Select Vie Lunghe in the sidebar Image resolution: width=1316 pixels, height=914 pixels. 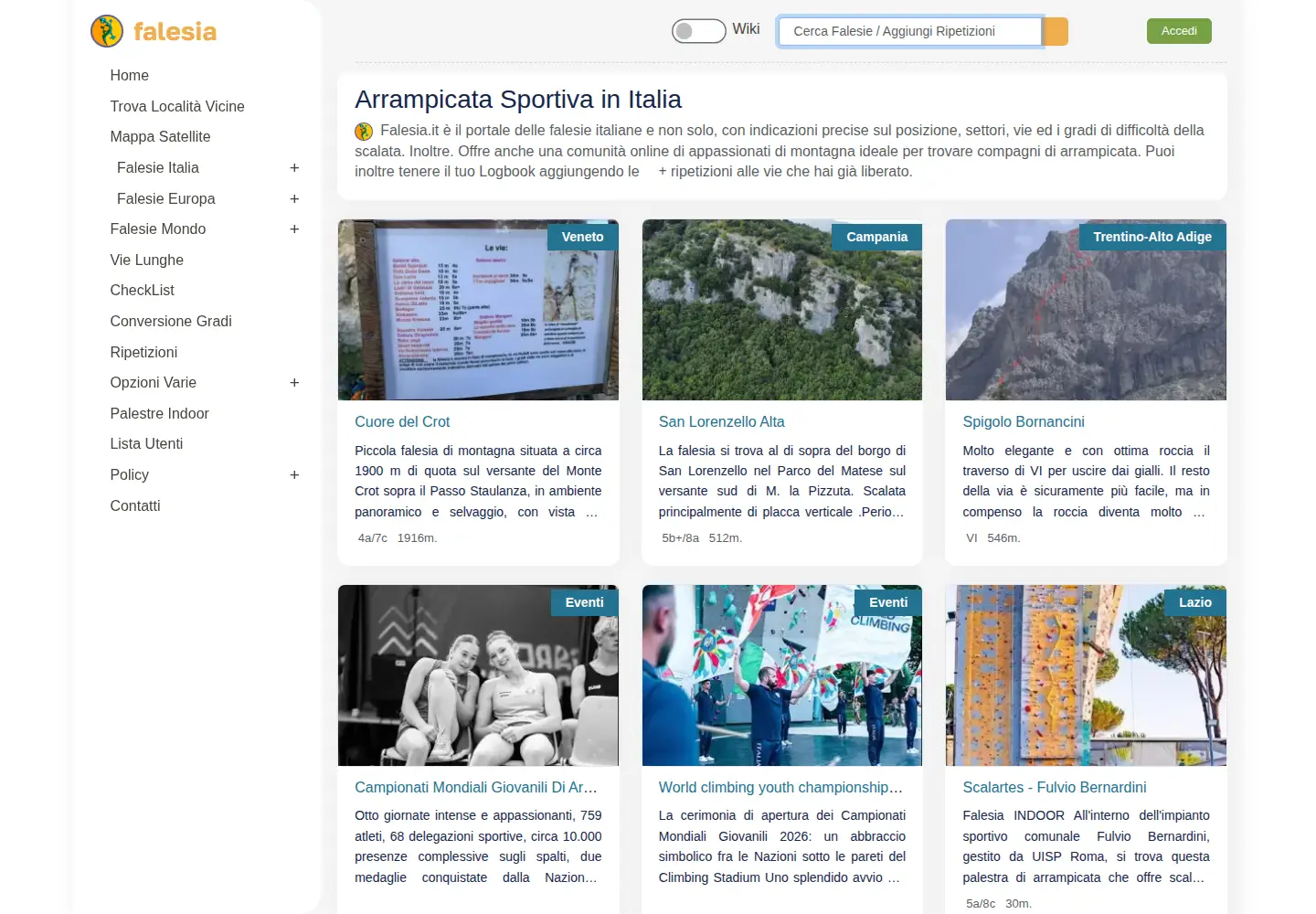pyautogui.click(x=147, y=260)
